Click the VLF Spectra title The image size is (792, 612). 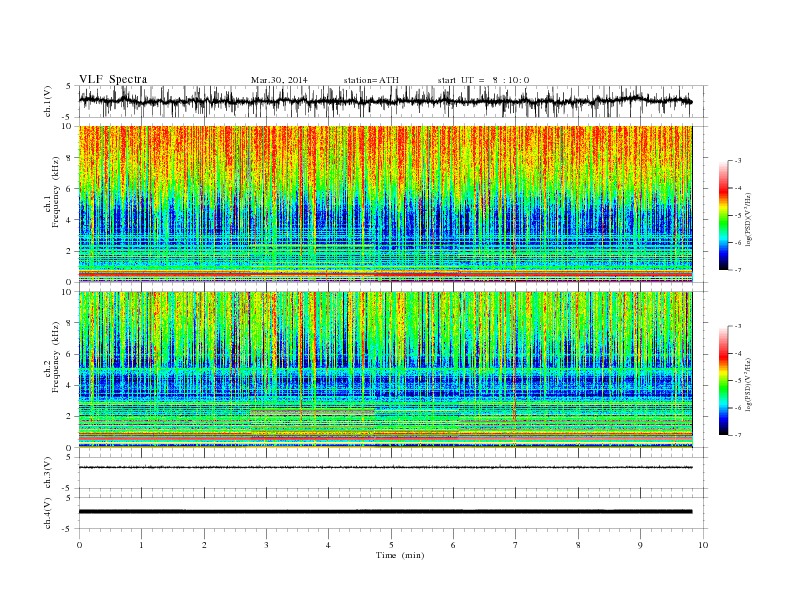[113, 79]
